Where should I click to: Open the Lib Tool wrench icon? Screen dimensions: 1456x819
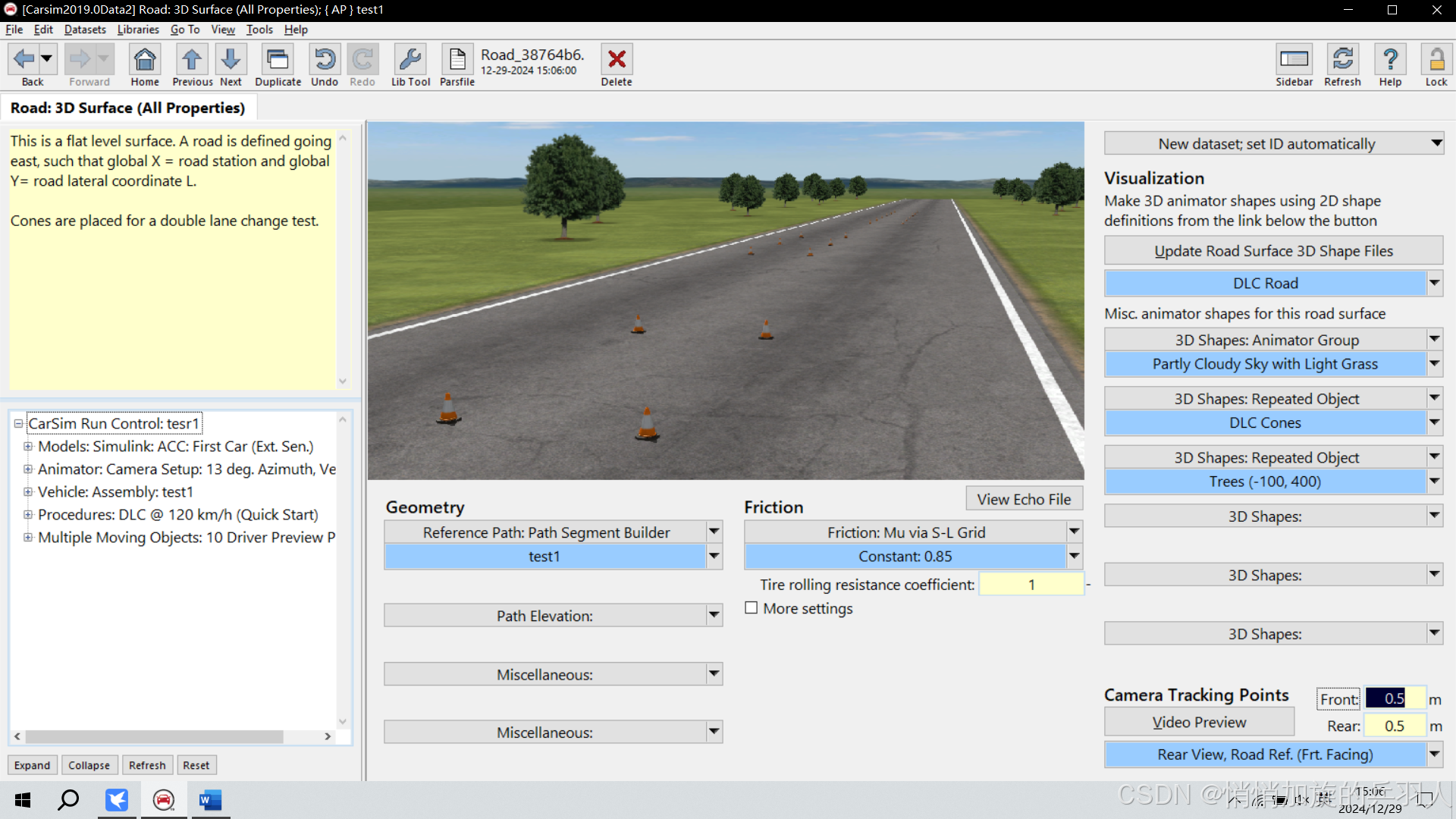coord(410,60)
